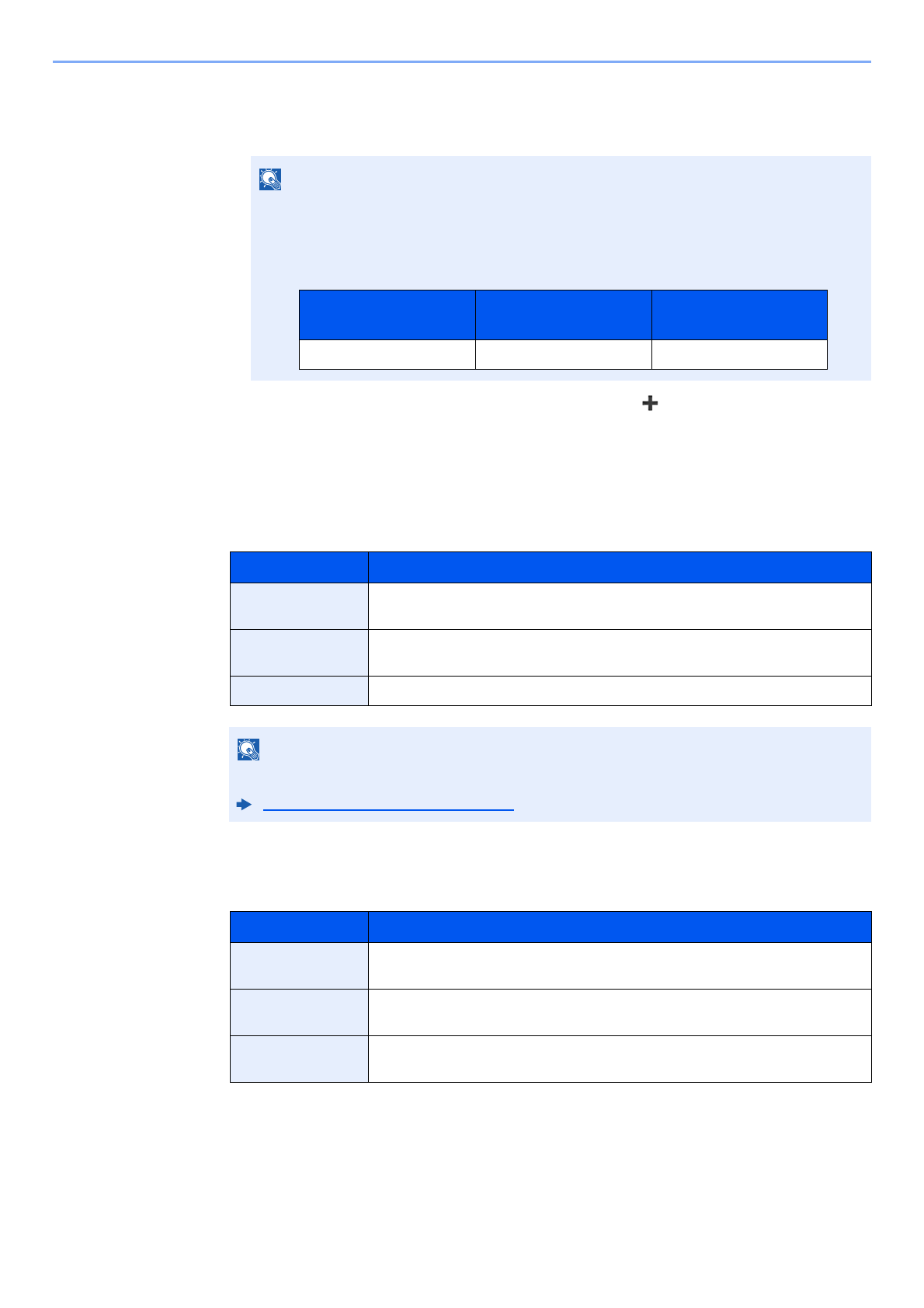Select the middle blue header cell of the three-column table
This screenshot has height=1308, width=924.
click(x=564, y=315)
